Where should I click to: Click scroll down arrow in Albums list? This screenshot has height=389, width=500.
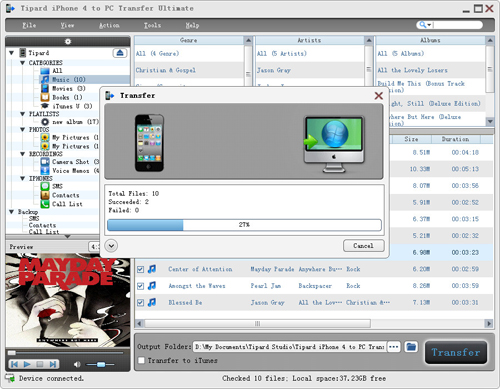tap(490, 121)
